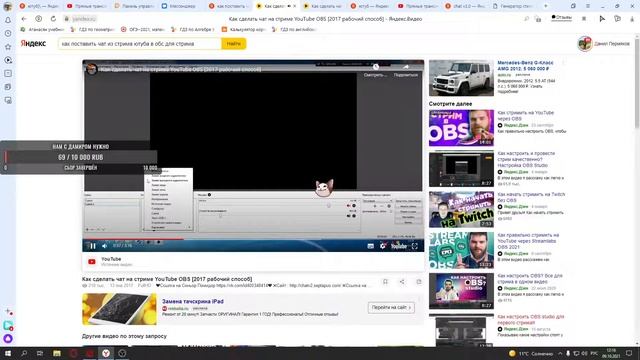Click the lock icon in the address bar
This screenshot has height=360, width=640.
tap(67, 19)
